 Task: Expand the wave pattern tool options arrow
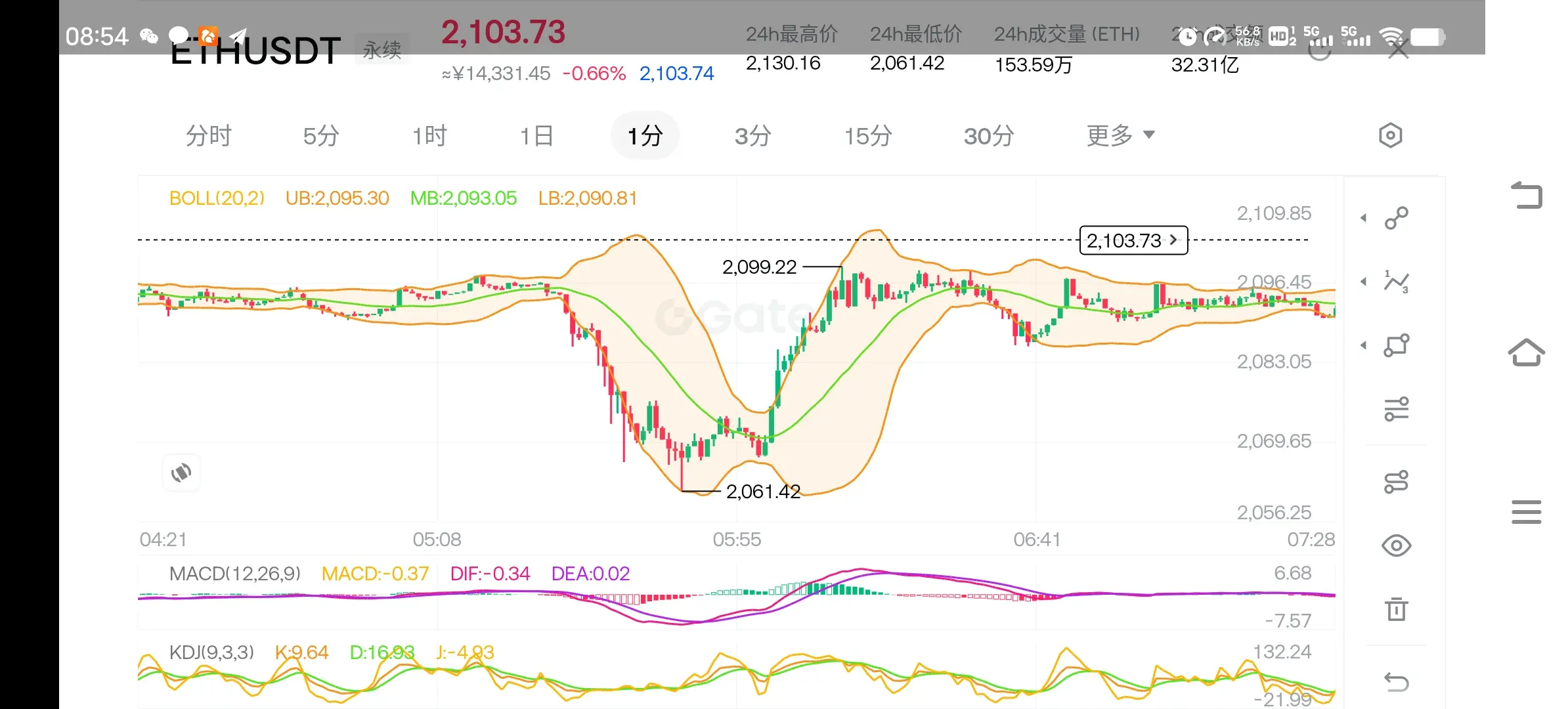point(1364,282)
